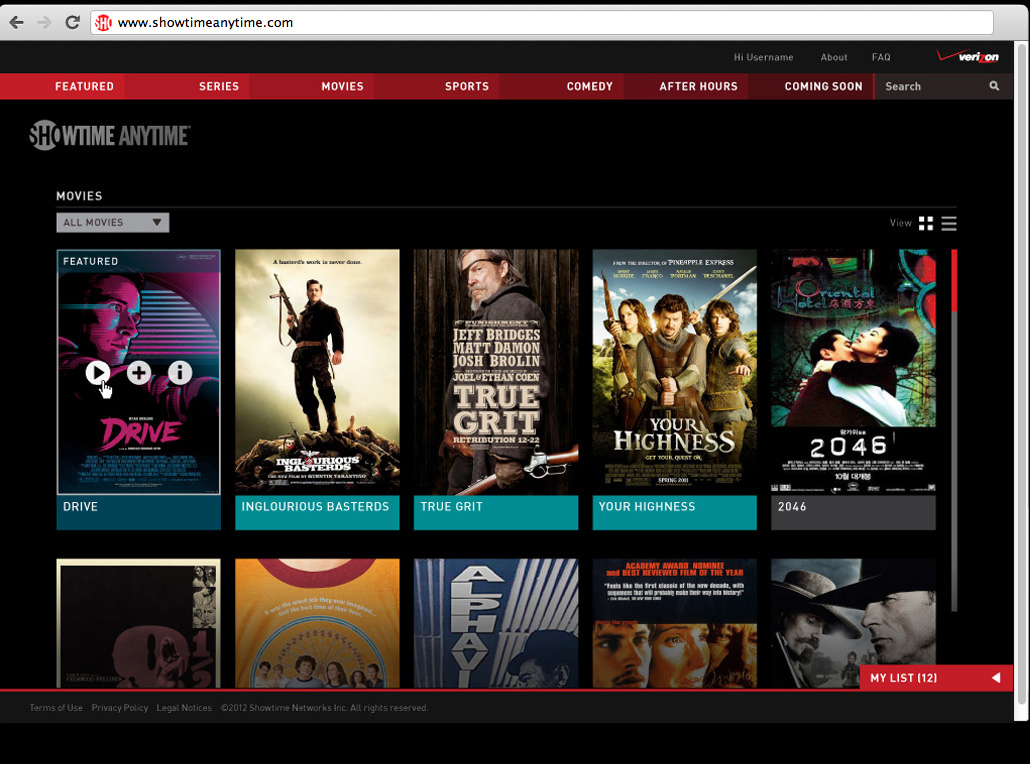Viewport: 1030px width, 764px height.
Task: Open Legal Notices link
Action: pyautogui.click(x=184, y=708)
